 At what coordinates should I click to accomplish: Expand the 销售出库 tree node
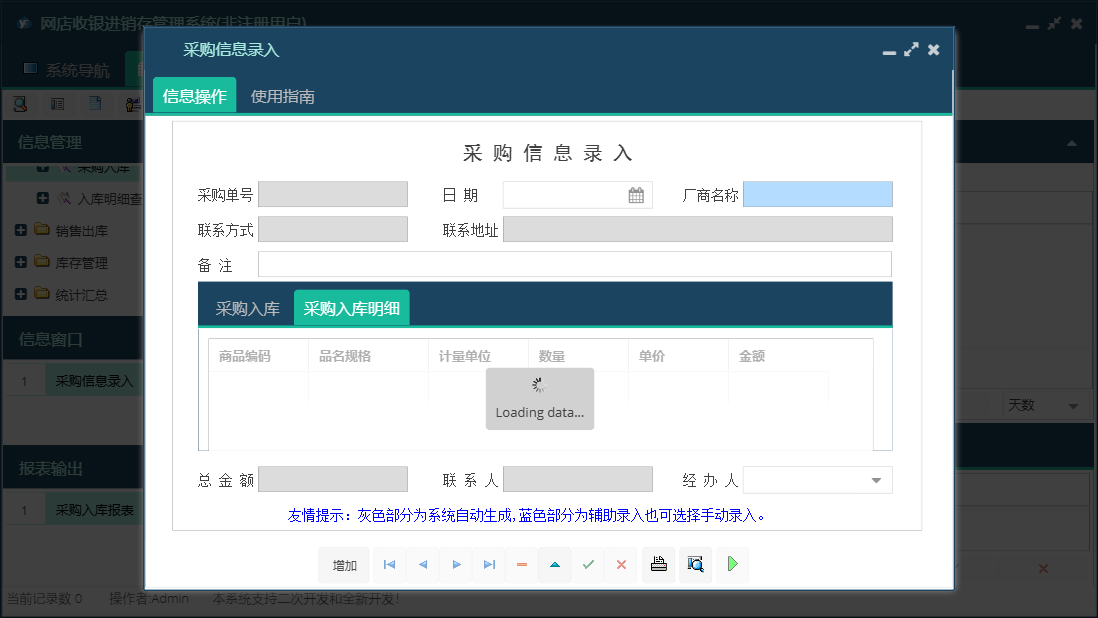[23, 229]
